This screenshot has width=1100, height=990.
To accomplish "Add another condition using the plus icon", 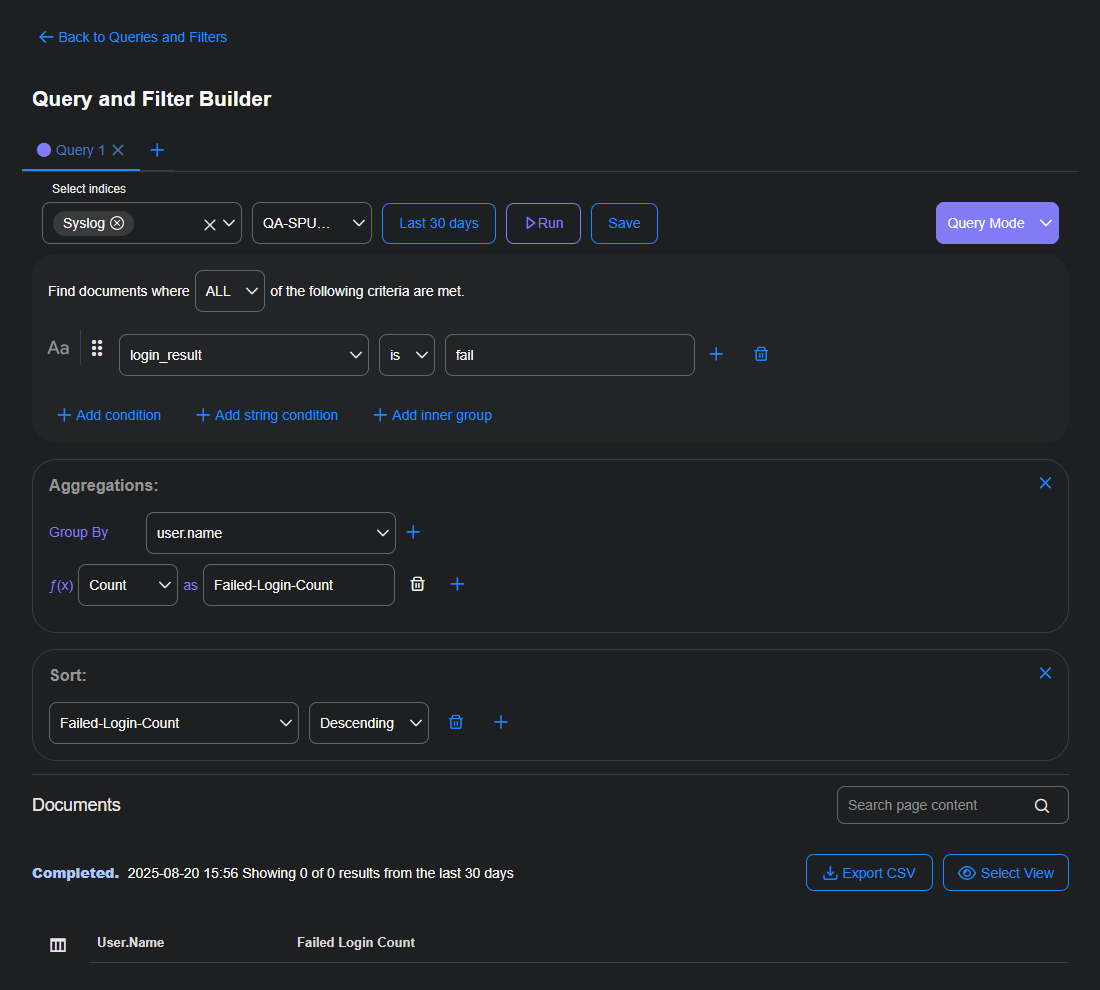I will (716, 354).
